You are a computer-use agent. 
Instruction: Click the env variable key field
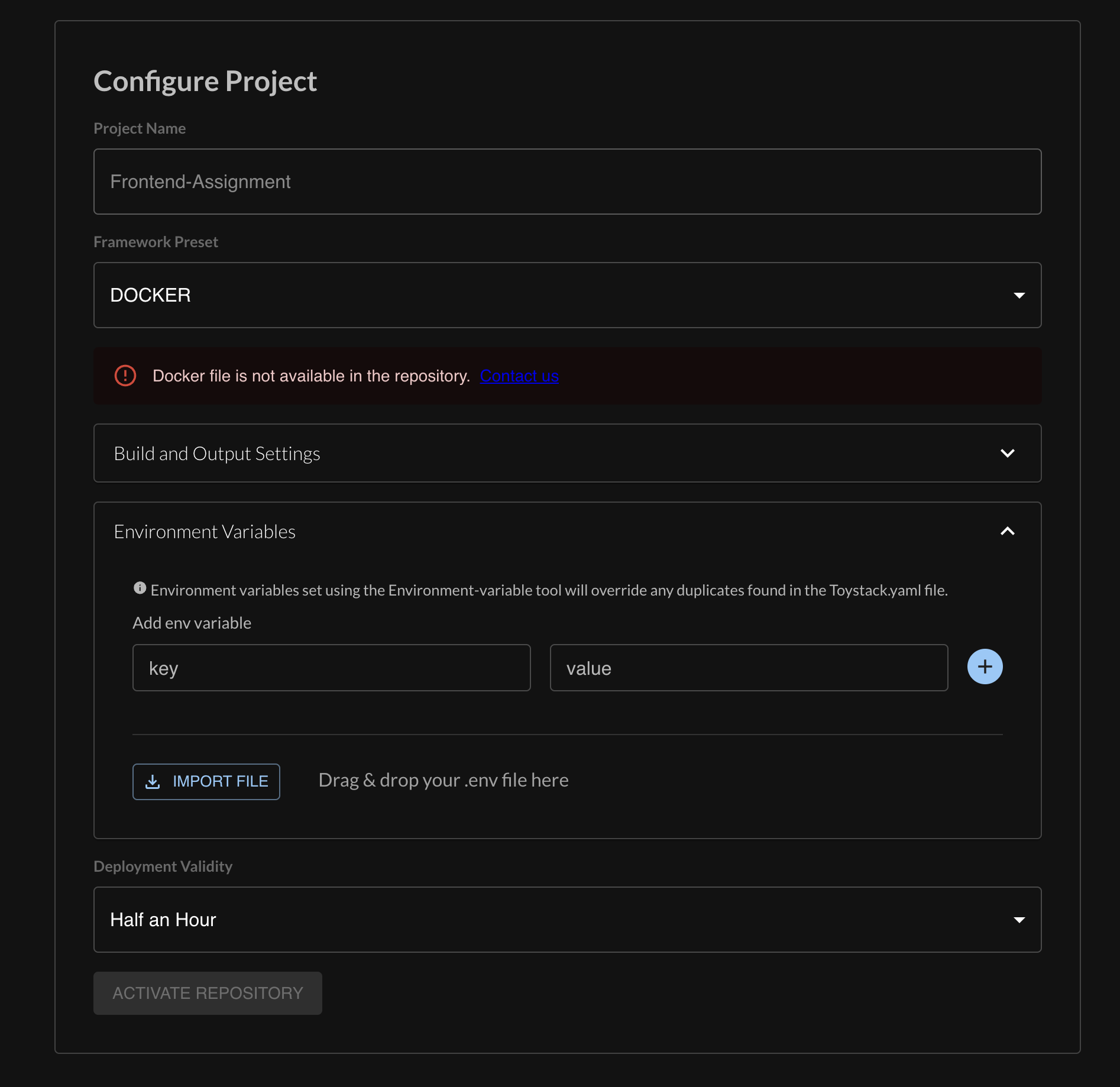click(x=331, y=668)
